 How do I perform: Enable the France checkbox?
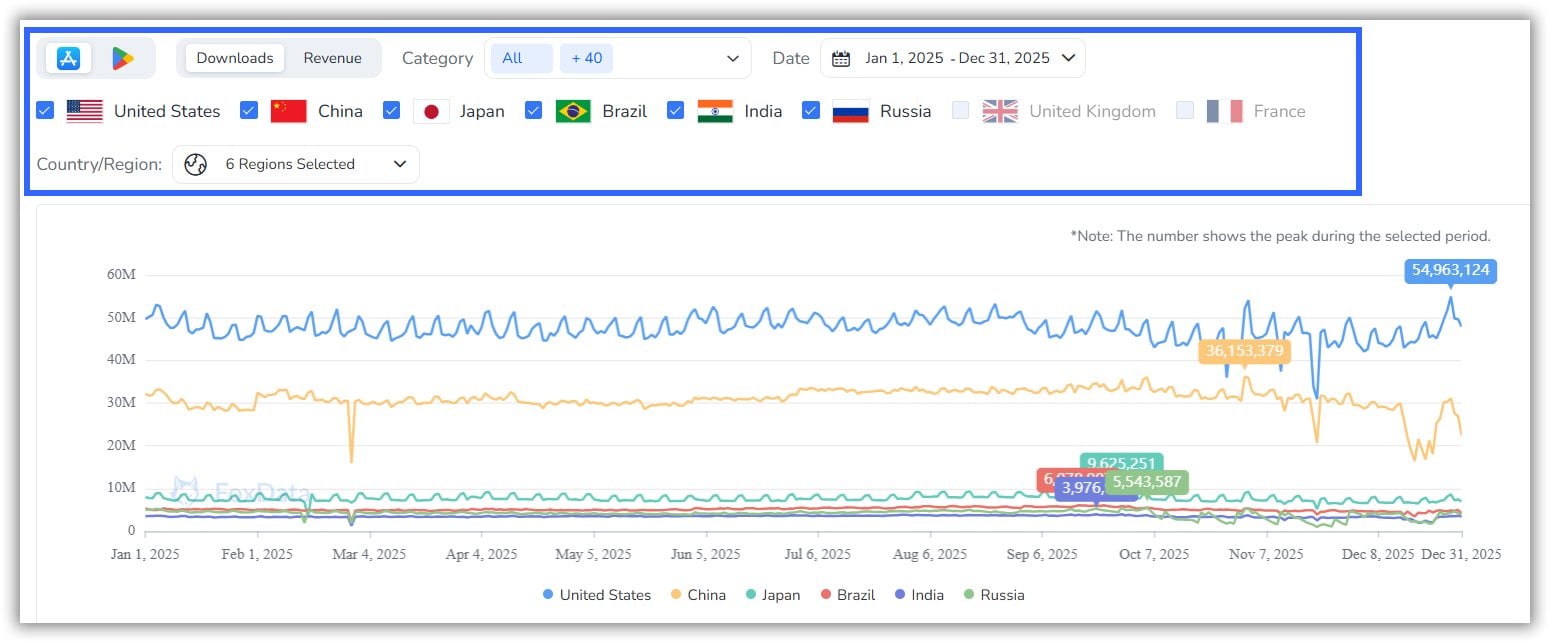(x=1185, y=111)
